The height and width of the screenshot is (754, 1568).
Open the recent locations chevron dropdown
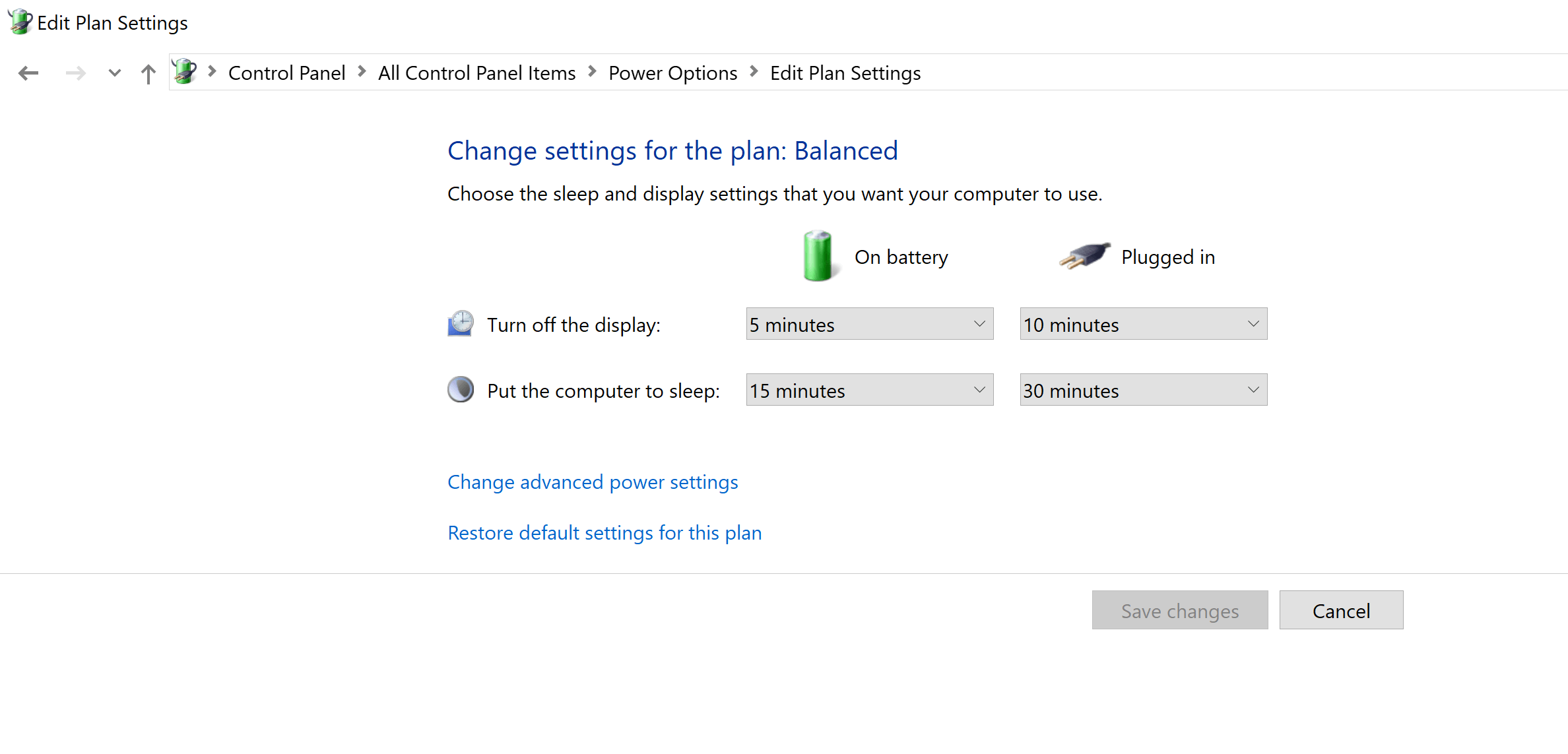coord(114,73)
